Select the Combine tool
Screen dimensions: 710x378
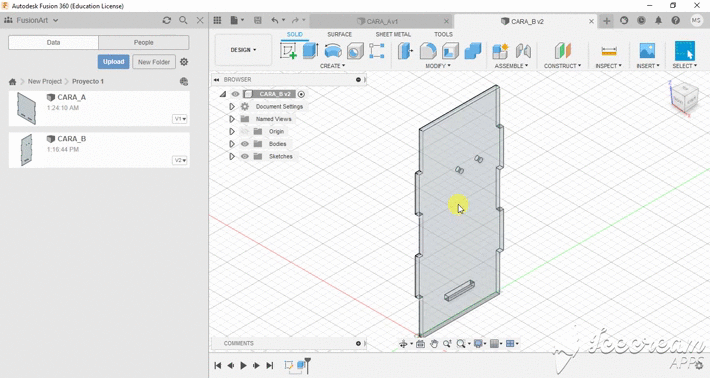[x=472, y=51]
